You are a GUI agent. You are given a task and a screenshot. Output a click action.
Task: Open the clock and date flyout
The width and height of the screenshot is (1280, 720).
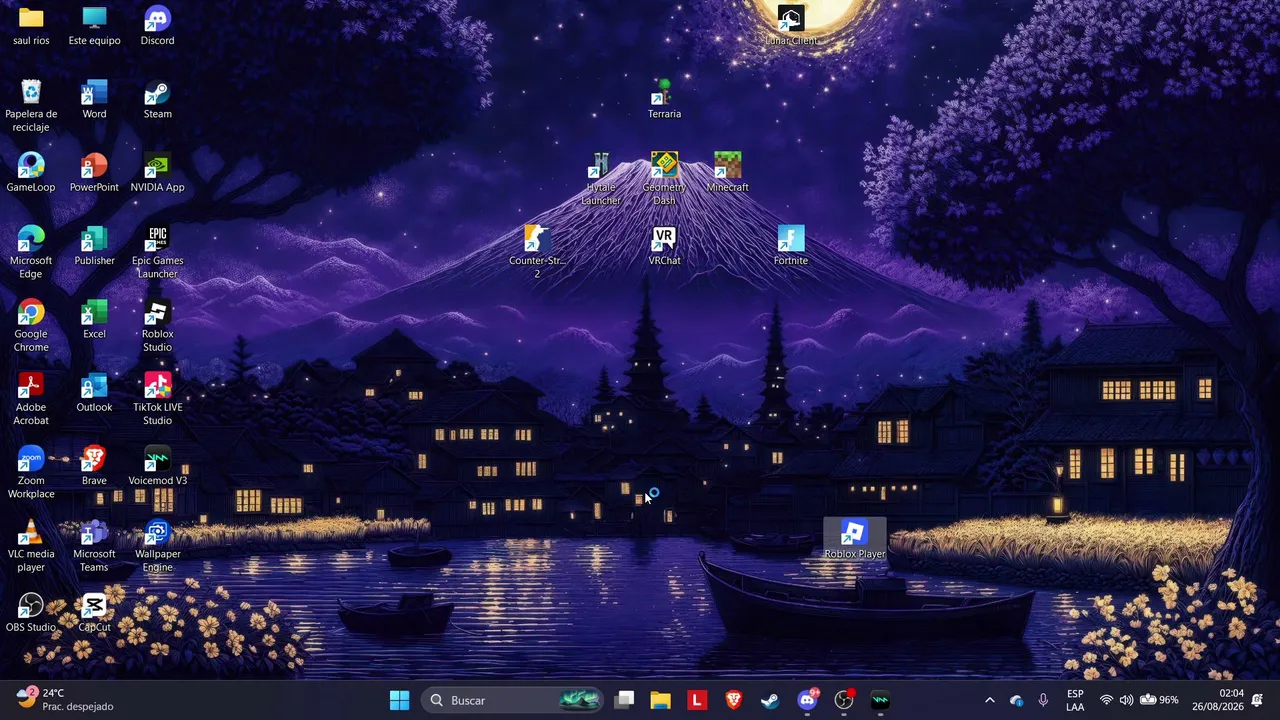1217,700
